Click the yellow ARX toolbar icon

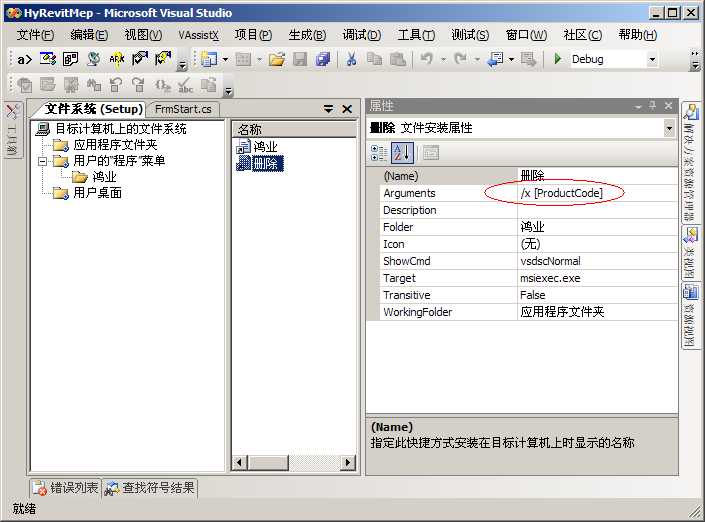pos(116,59)
